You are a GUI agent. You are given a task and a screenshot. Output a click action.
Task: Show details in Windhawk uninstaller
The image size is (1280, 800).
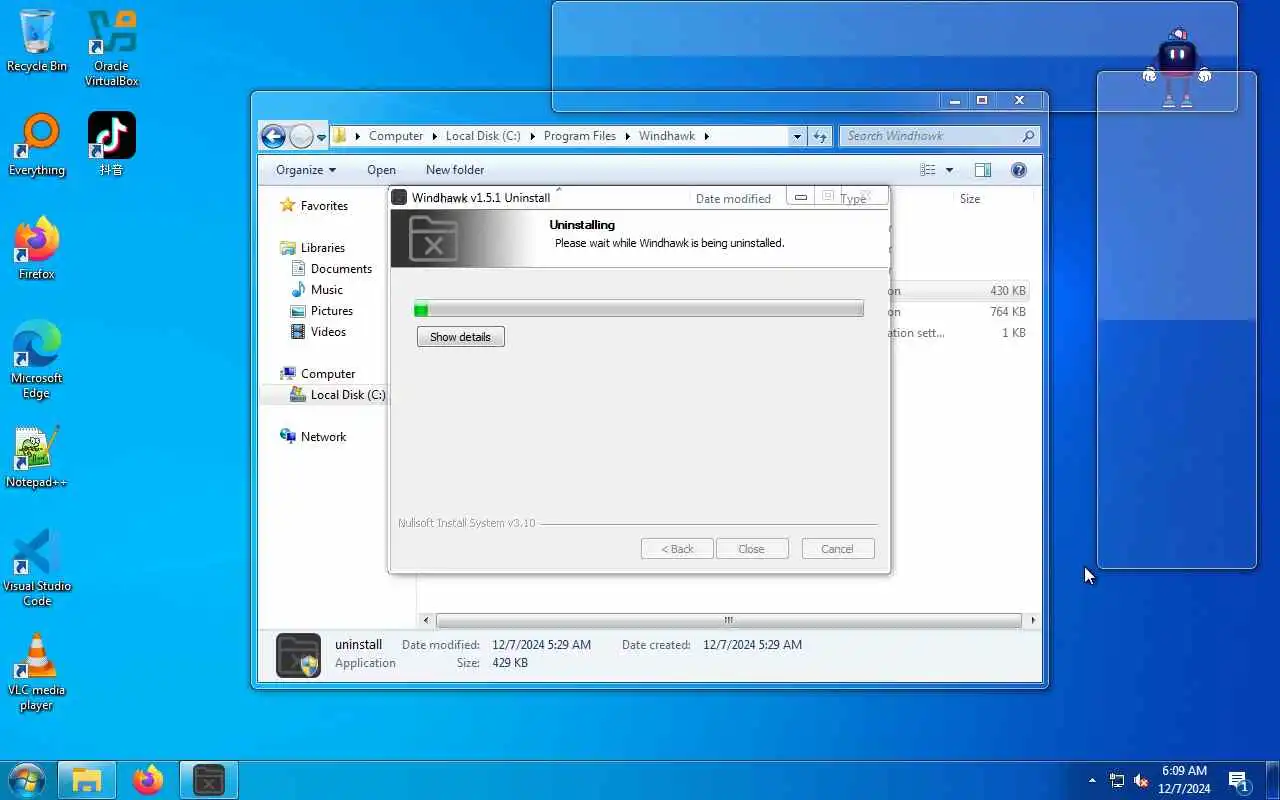[461, 337]
